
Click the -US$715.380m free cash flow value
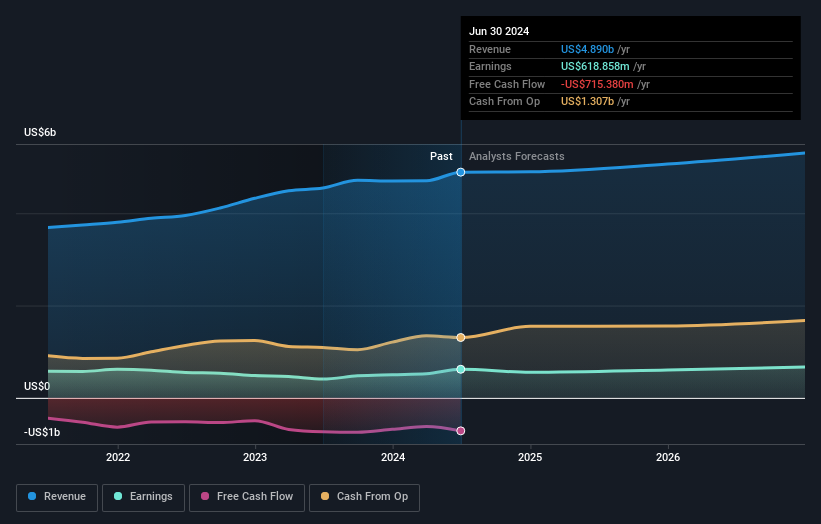pyautogui.click(x=597, y=84)
